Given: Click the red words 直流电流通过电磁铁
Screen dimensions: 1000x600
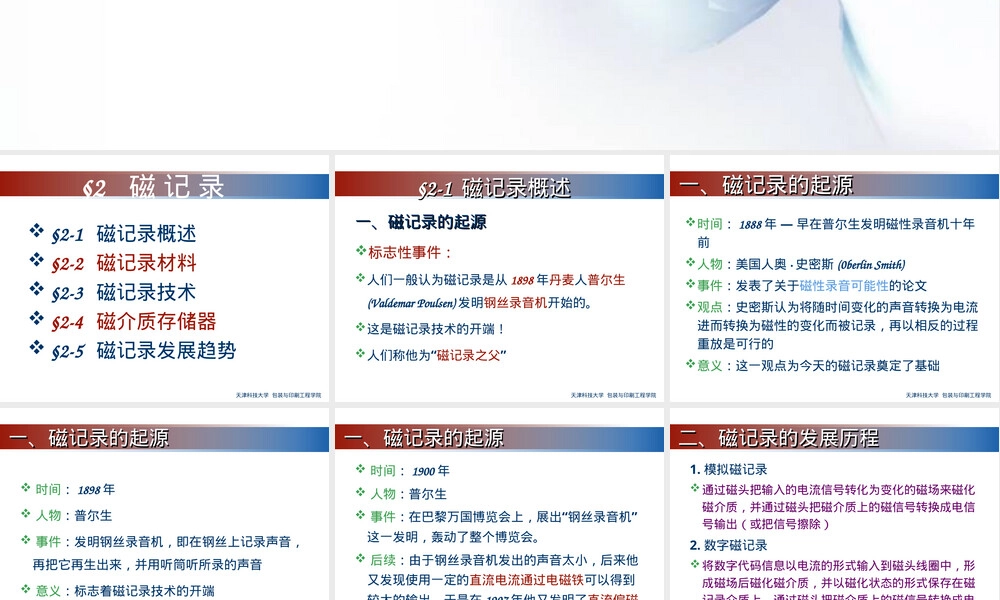Looking at the screenshot, I should pos(527,580).
